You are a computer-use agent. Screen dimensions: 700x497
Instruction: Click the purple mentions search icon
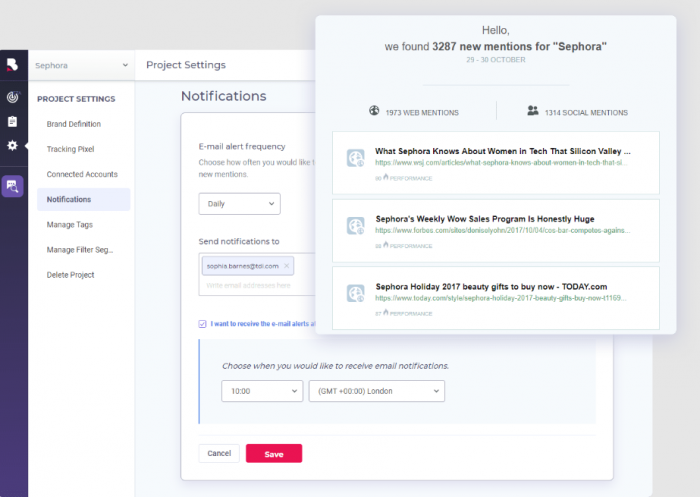pyautogui.click(x=12, y=186)
